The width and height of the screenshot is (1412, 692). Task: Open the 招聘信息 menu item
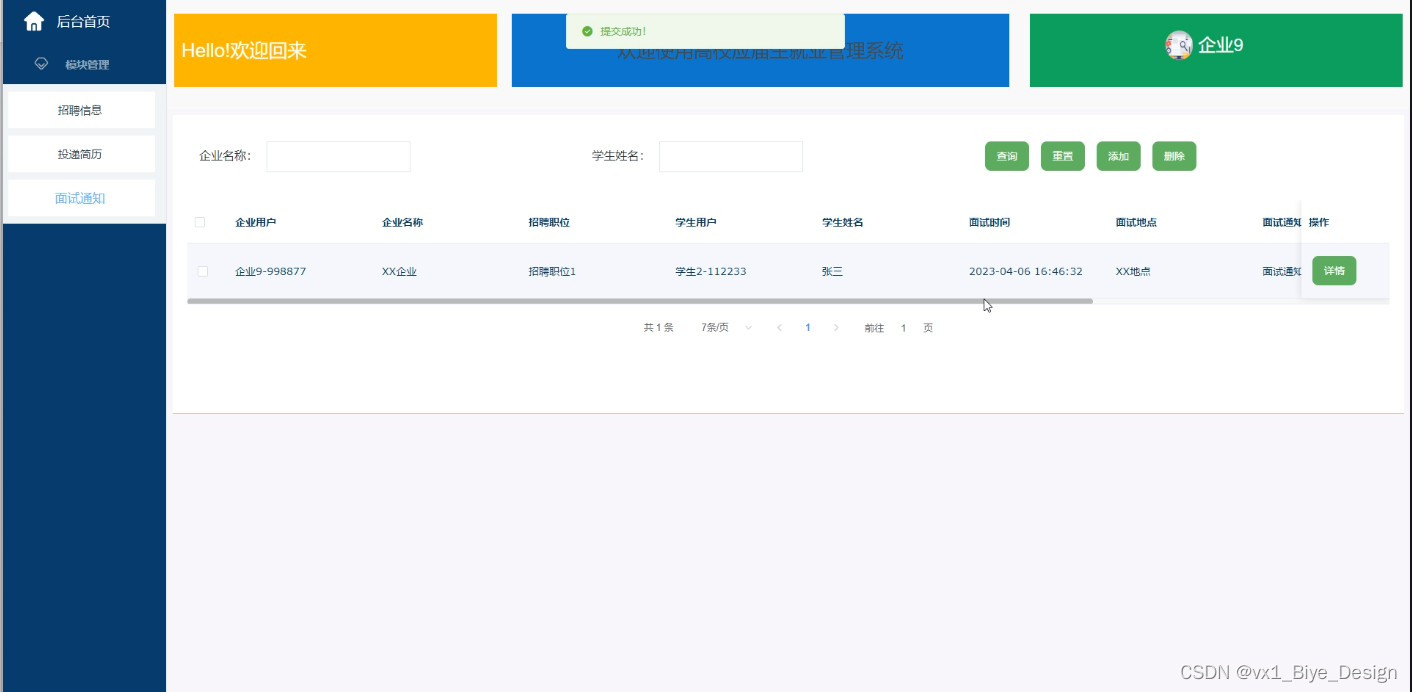pyautogui.click(x=81, y=110)
